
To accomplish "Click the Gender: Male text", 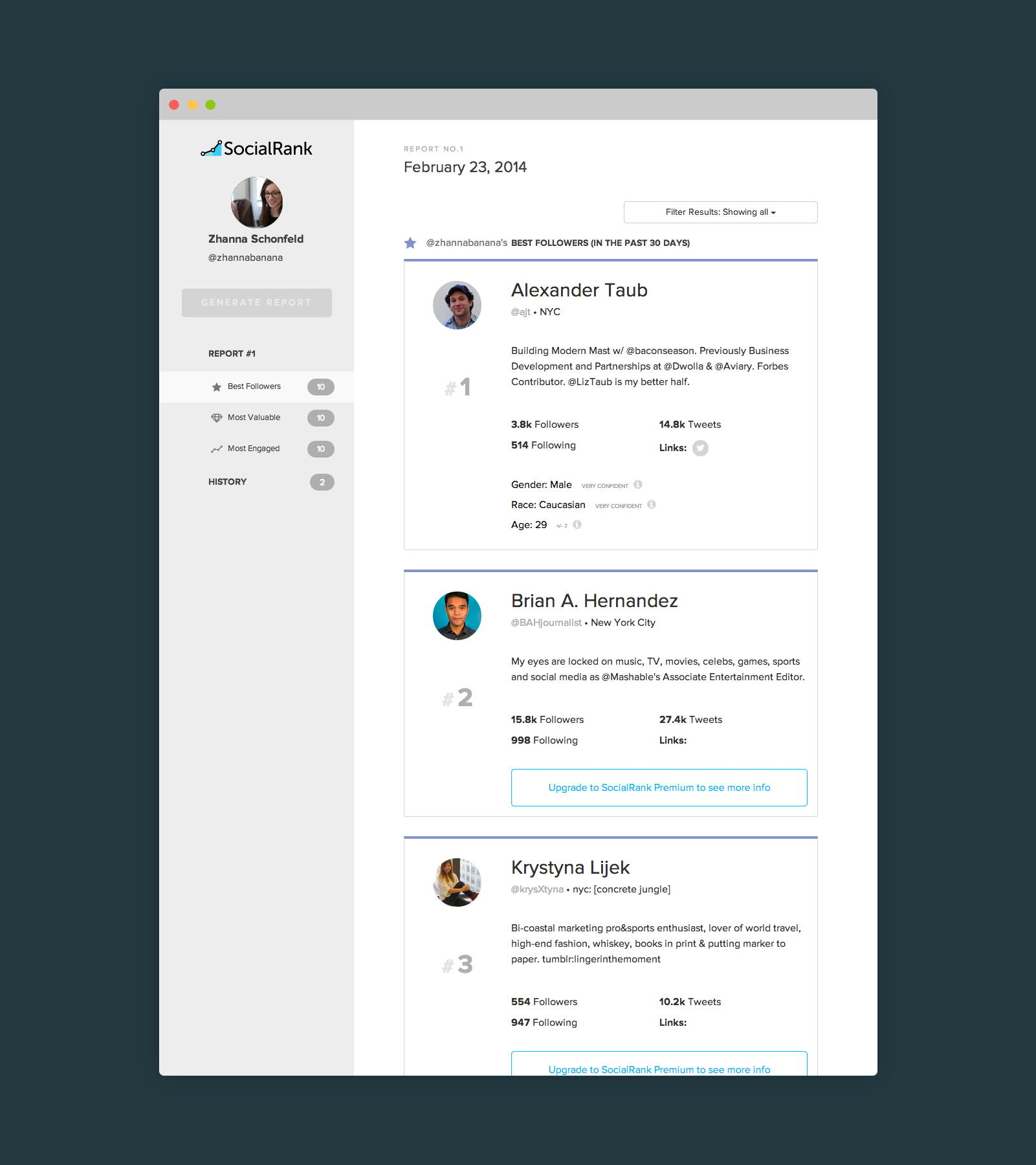I will 542,485.
